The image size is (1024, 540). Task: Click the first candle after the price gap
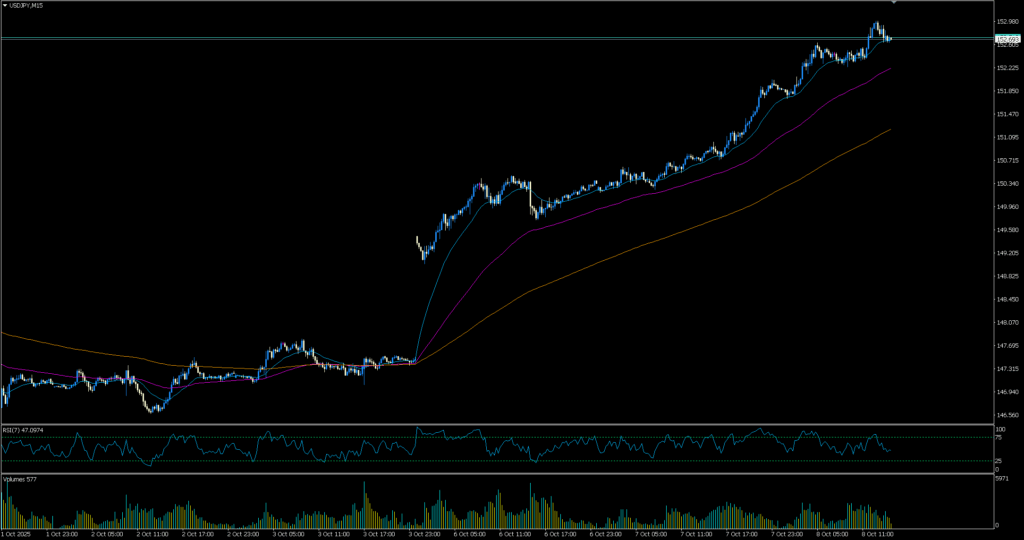[x=417, y=239]
